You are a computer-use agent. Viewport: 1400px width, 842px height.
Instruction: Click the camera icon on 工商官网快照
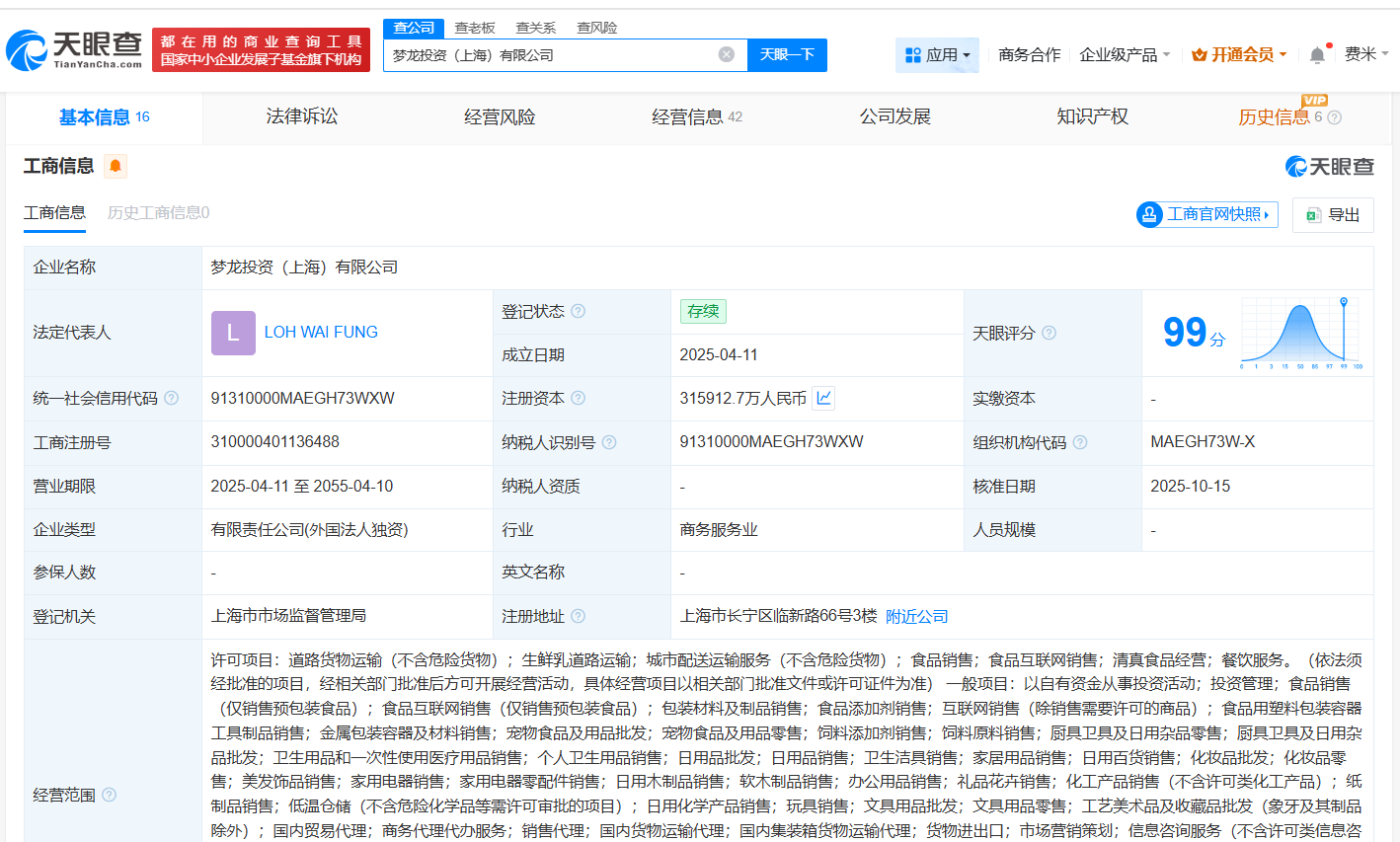(x=1149, y=214)
